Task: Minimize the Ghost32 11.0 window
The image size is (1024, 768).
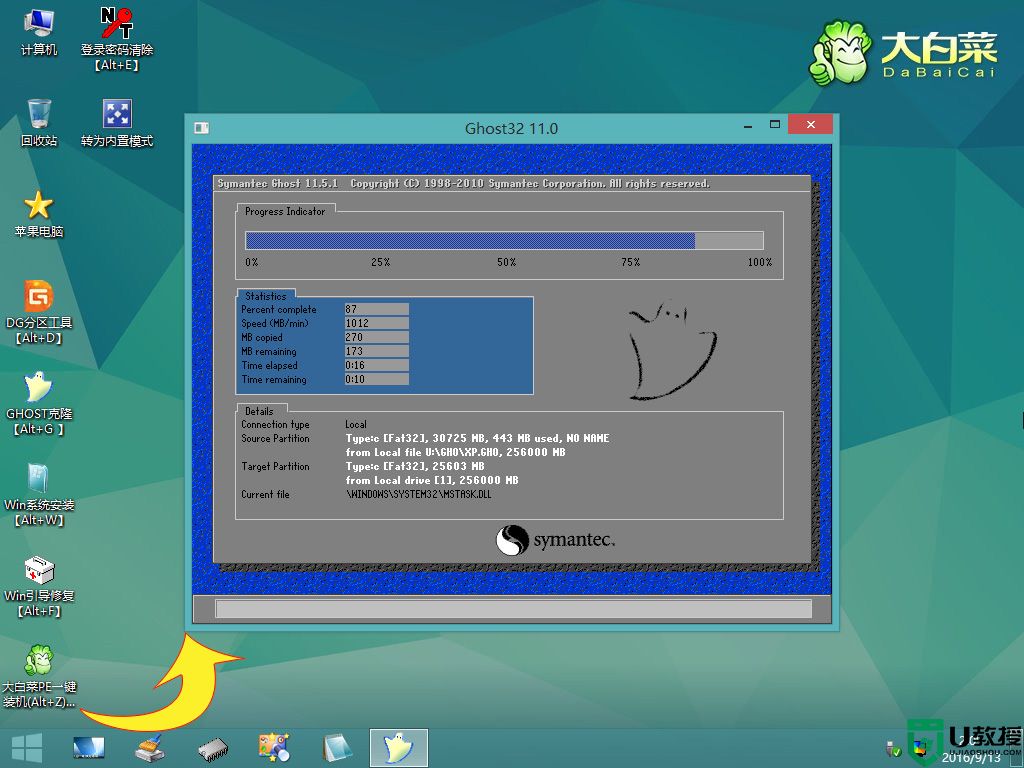Action: pyautogui.click(x=747, y=127)
